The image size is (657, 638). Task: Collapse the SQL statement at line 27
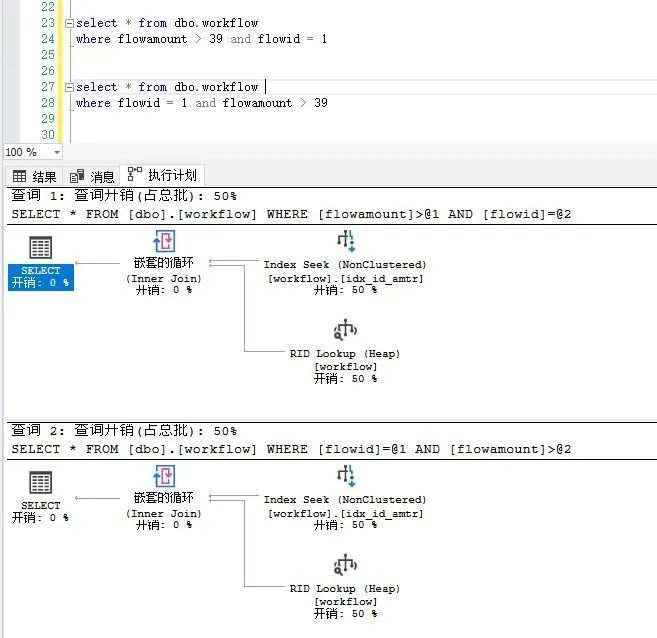pos(70,88)
